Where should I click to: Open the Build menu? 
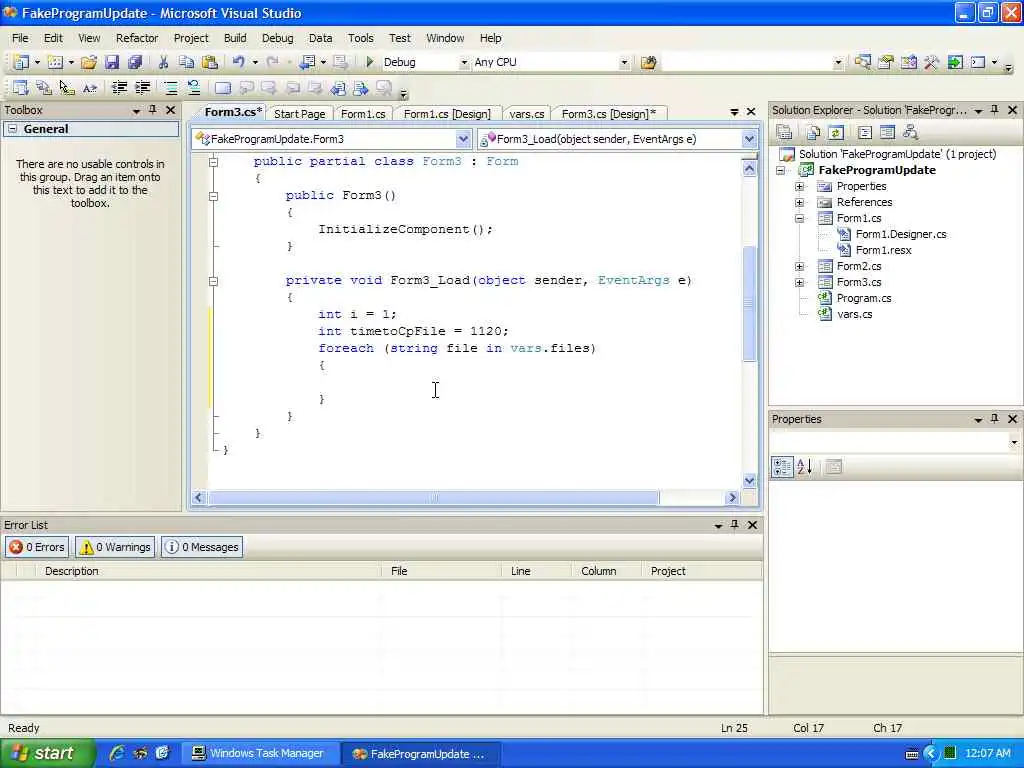pyautogui.click(x=235, y=38)
